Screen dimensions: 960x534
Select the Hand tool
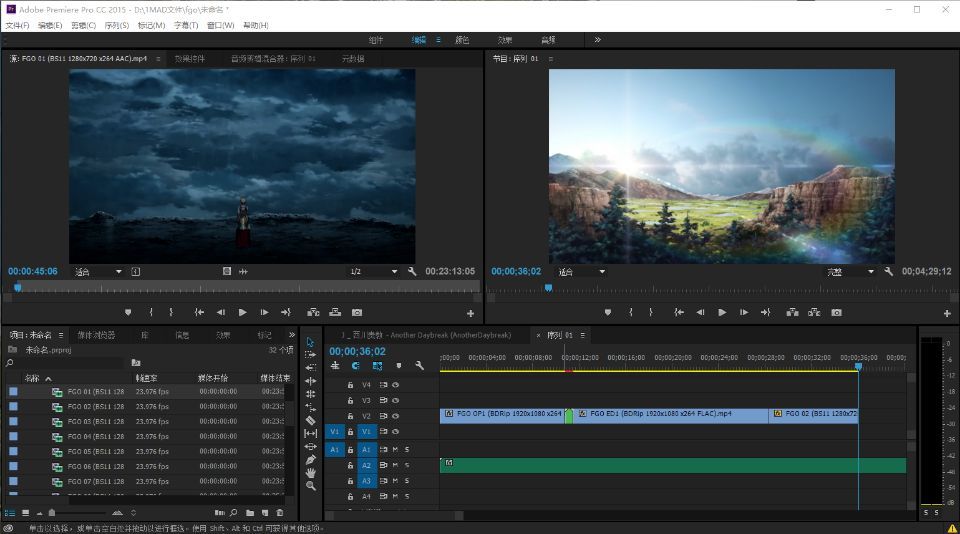(310, 473)
